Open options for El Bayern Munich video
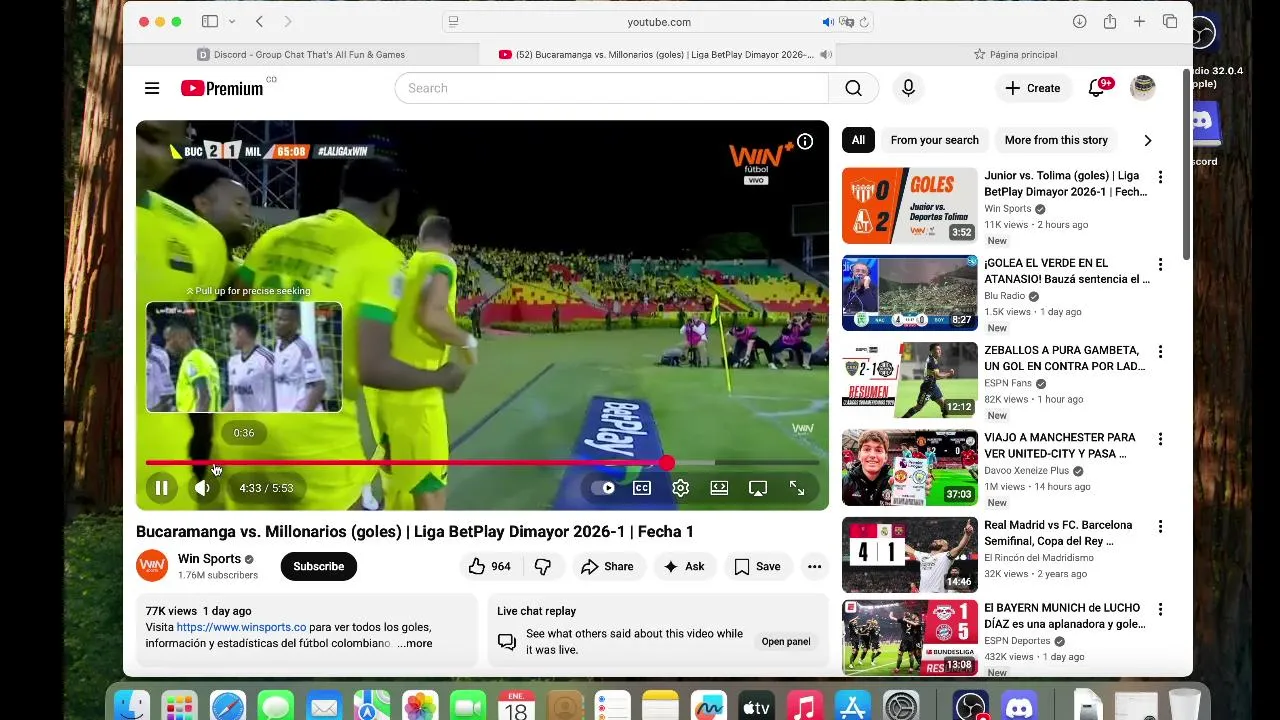The image size is (1280, 720). pos(1160,609)
